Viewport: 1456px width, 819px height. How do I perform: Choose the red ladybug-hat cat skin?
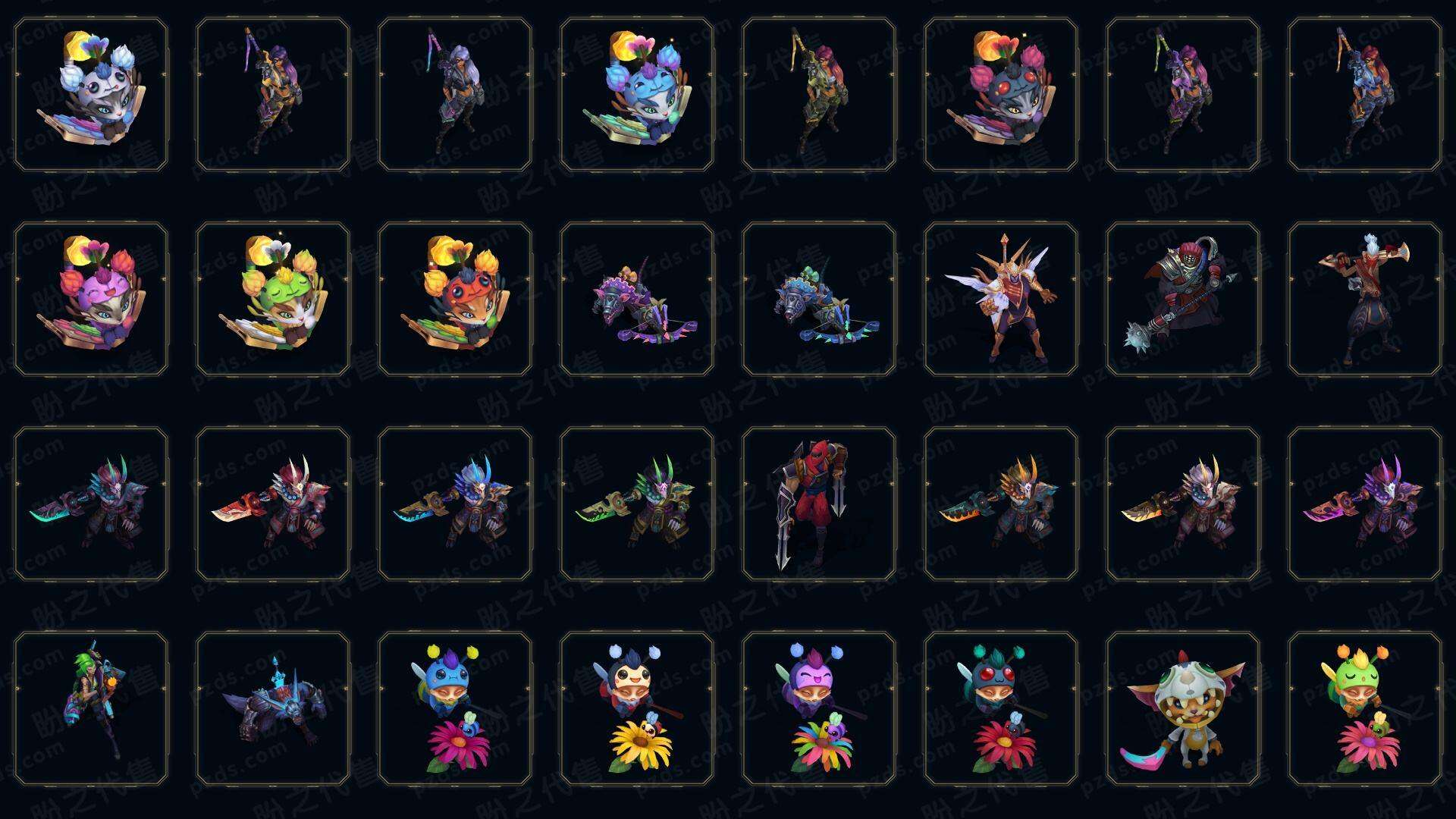click(455, 299)
